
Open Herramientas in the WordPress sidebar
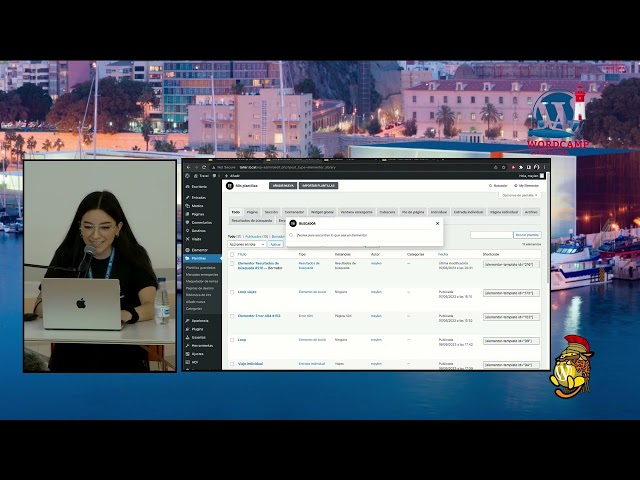pos(202,346)
